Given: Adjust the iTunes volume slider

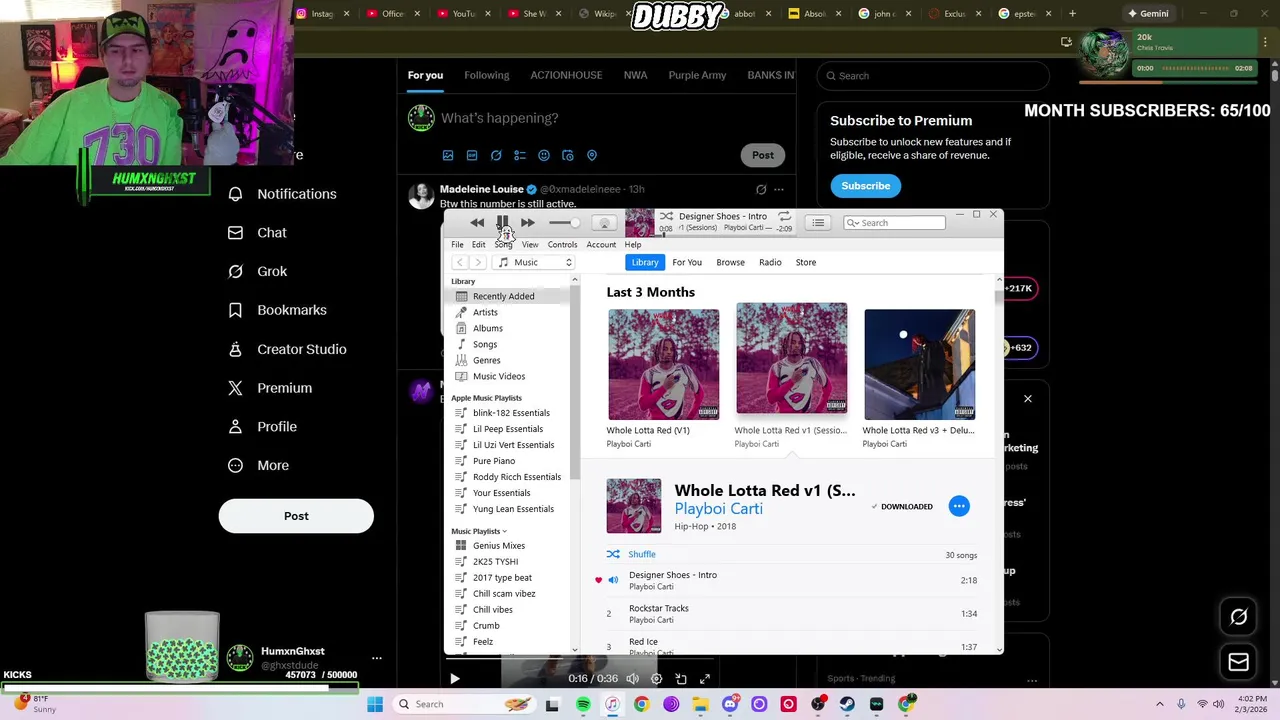Looking at the screenshot, I should point(563,223).
